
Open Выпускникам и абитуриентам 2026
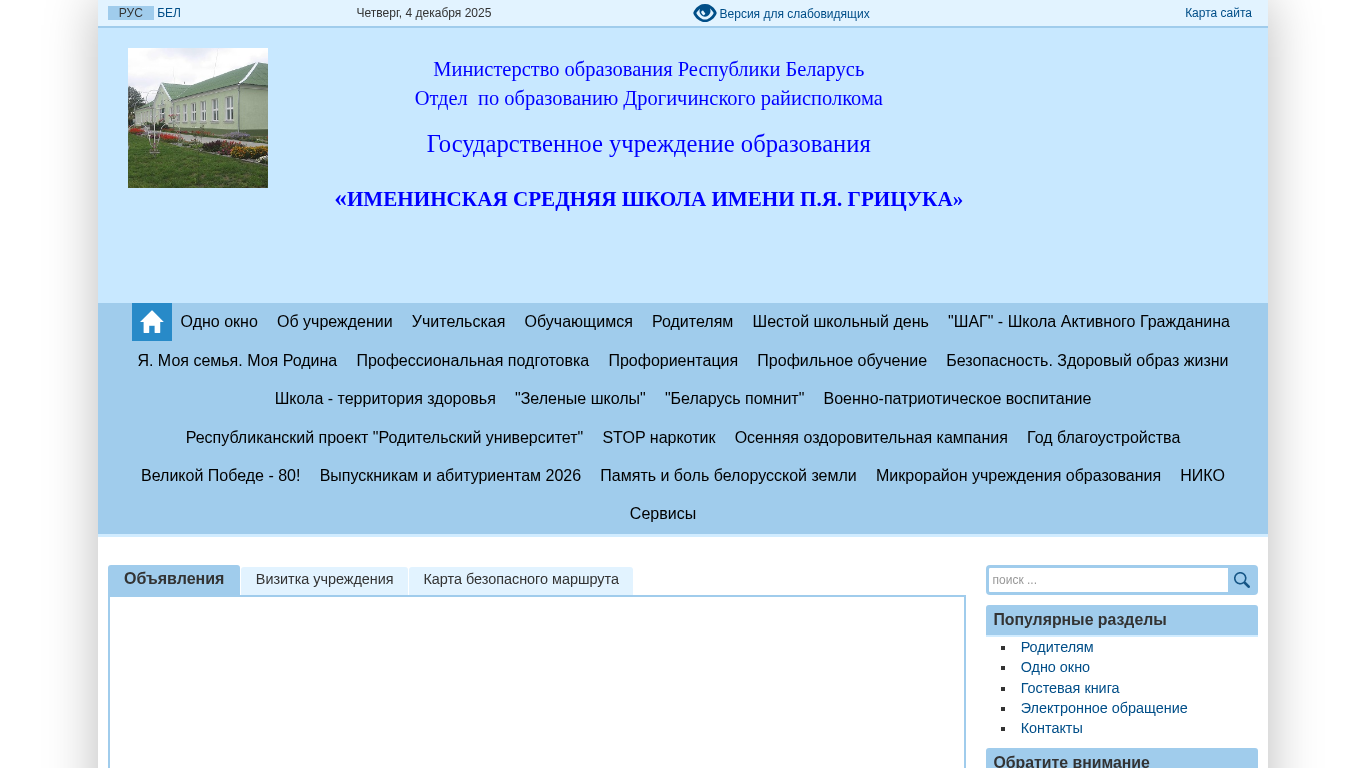450,476
